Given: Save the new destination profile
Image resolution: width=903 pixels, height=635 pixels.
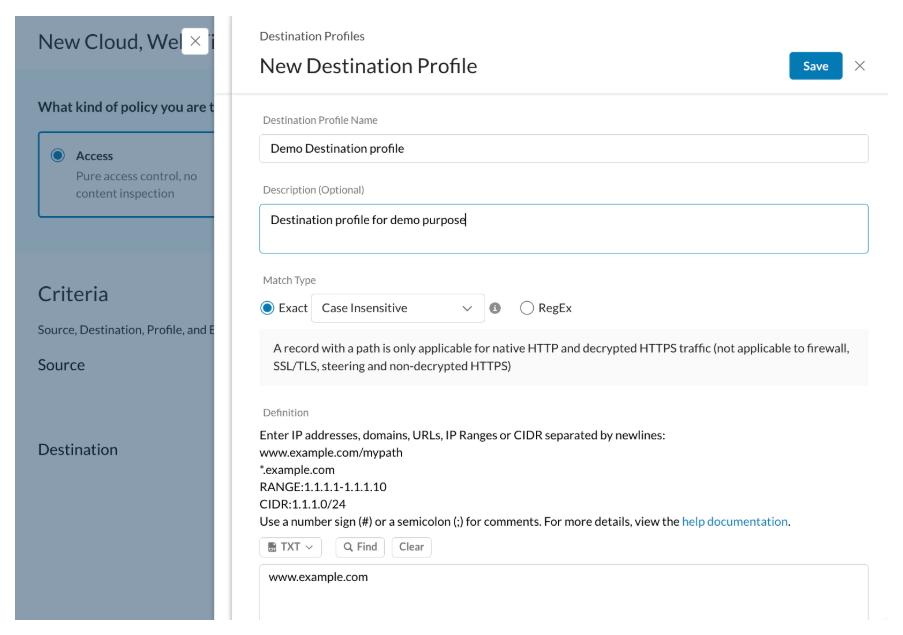Looking at the screenshot, I should (815, 66).
